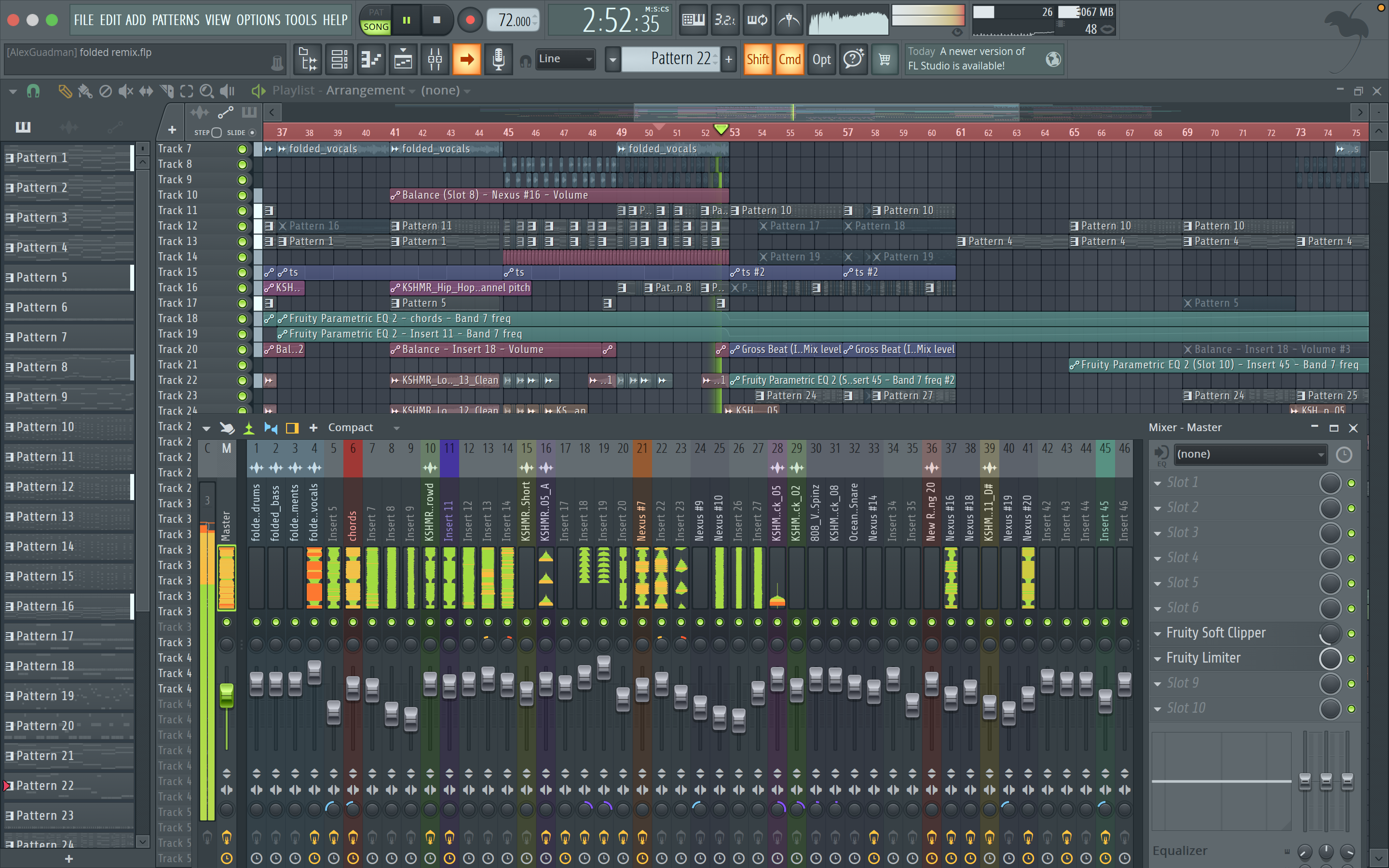Image resolution: width=1389 pixels, height=868 pixels.
Task: Toggle Track 15 mute light
Action: [x=242, y=272]
